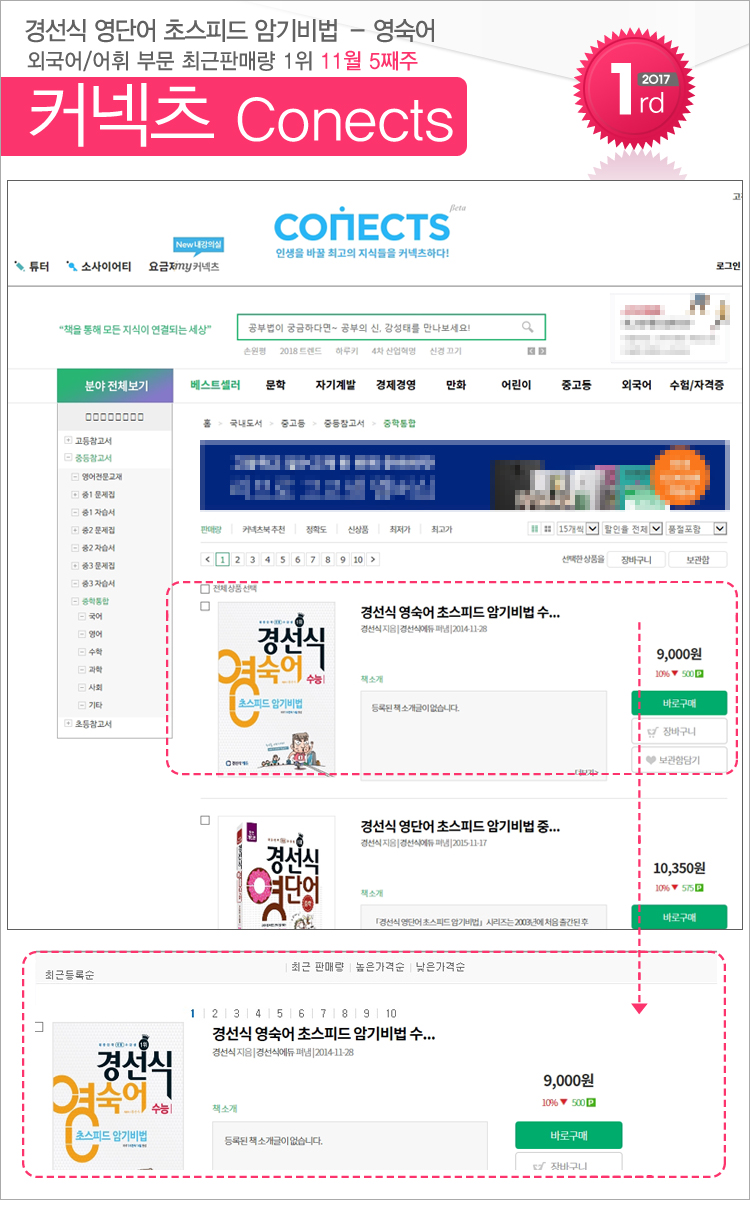The image size is (750, 1226).
Task: Click the 장바구니 button beside 선택한 상품을
Action: 636,560
